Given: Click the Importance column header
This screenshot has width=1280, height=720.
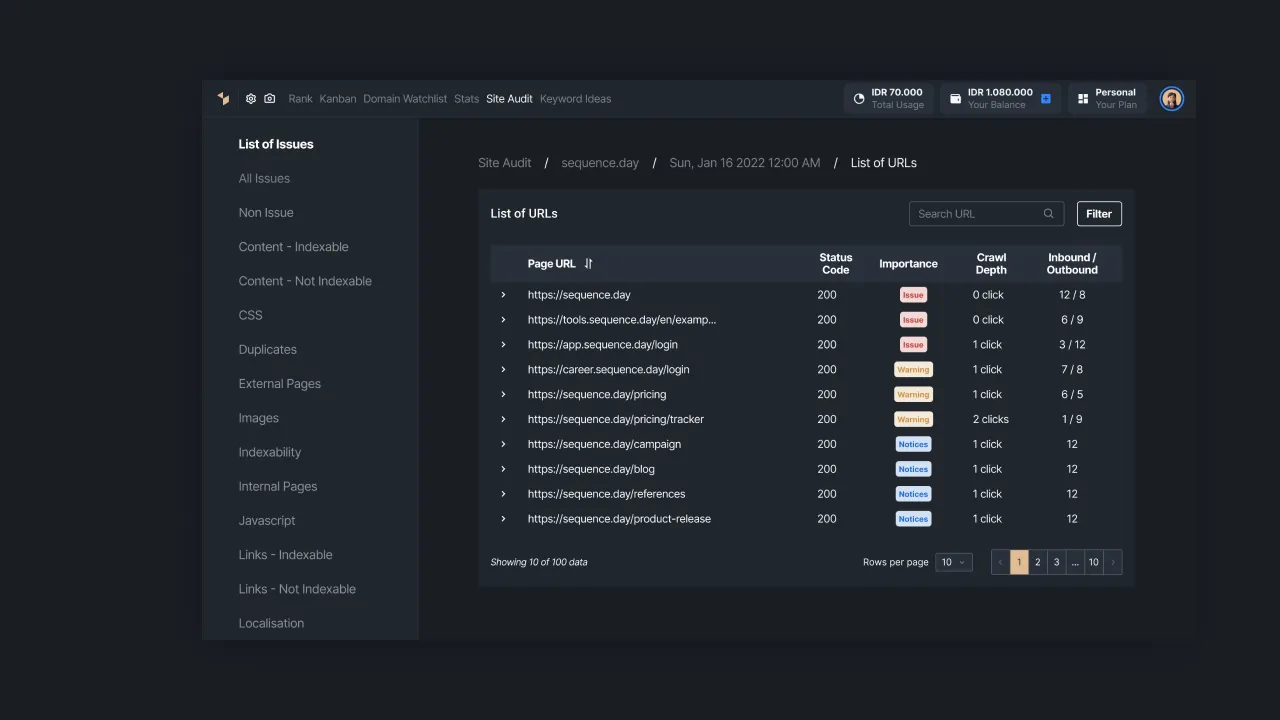Looking at the screenshot, I should 908,264.
